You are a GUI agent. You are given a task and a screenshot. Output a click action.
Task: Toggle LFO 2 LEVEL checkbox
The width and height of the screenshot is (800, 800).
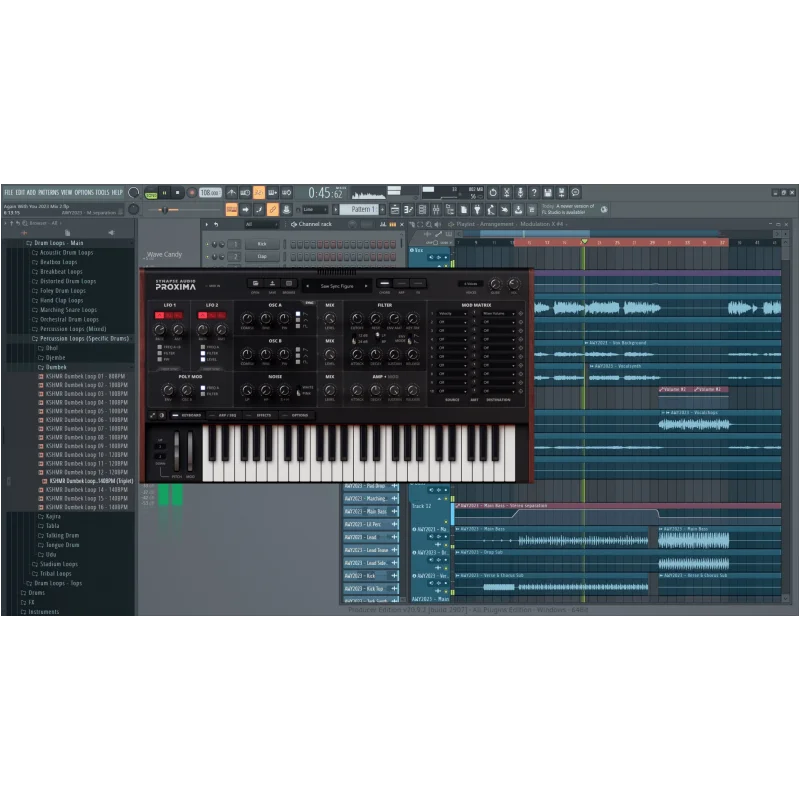[x=203, y=359]
